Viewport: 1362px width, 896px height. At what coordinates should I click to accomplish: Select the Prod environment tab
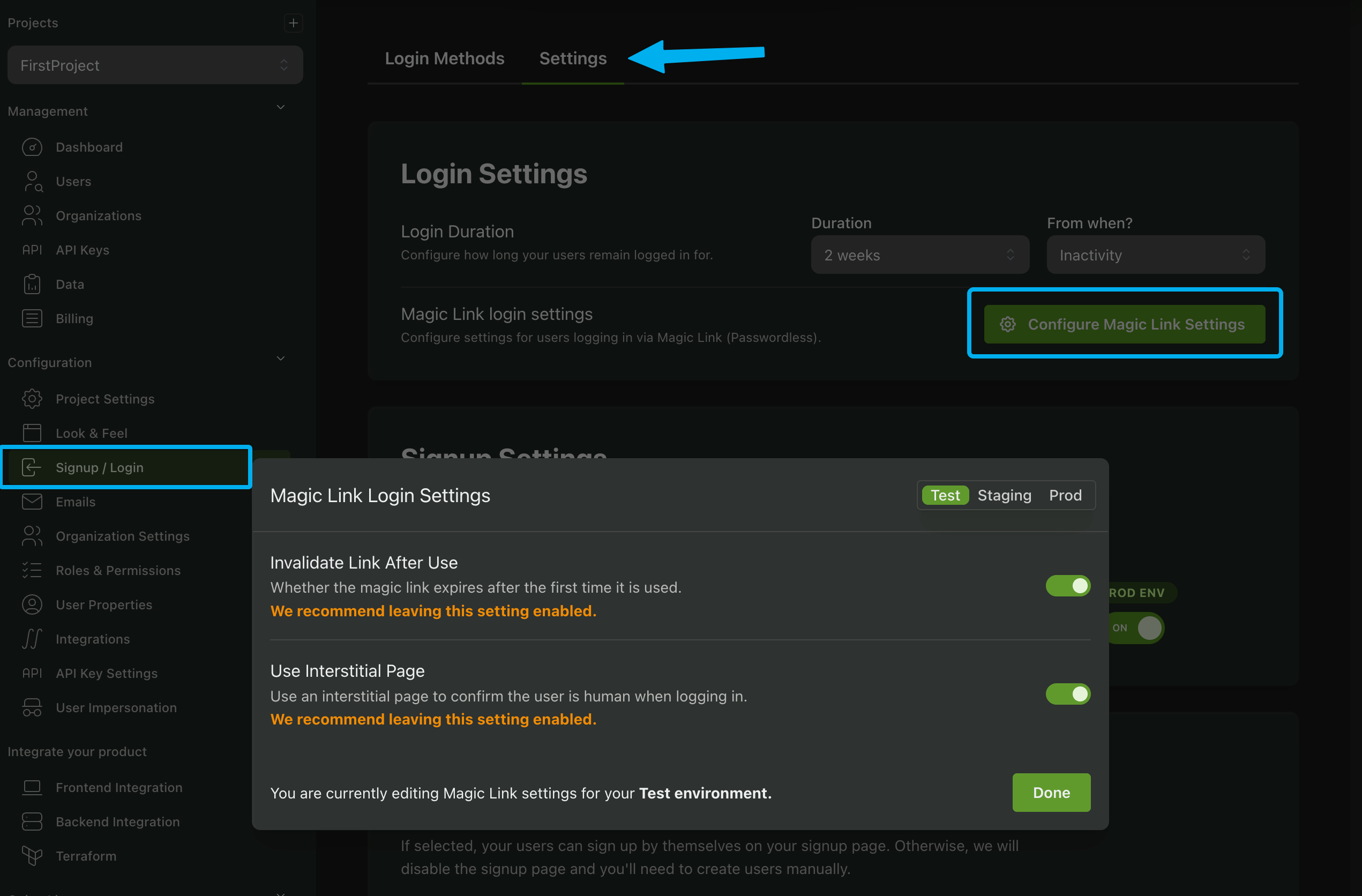coord(1065,495)
